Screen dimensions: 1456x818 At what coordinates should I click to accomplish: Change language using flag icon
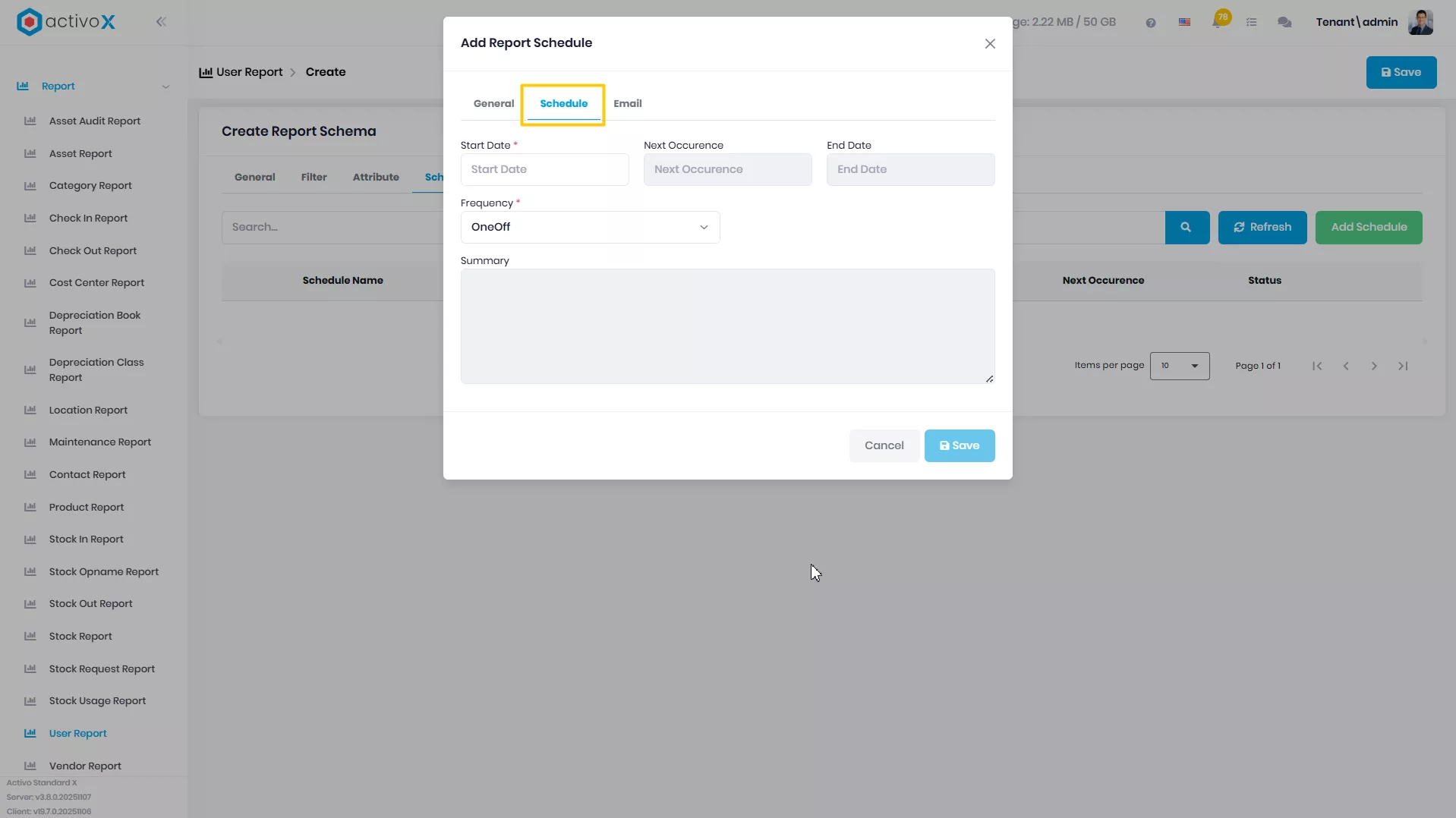point(1184,23)
